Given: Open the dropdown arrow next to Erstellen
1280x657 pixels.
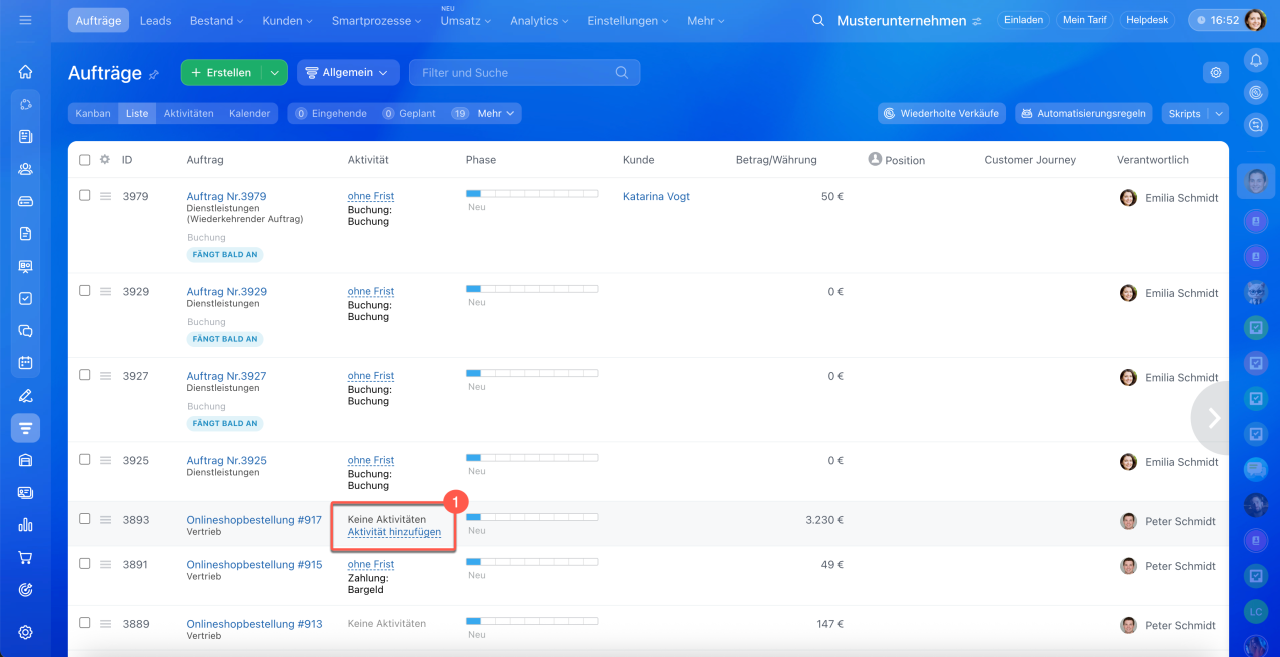Looking at the screenshot, I should (x=274, y=72).
